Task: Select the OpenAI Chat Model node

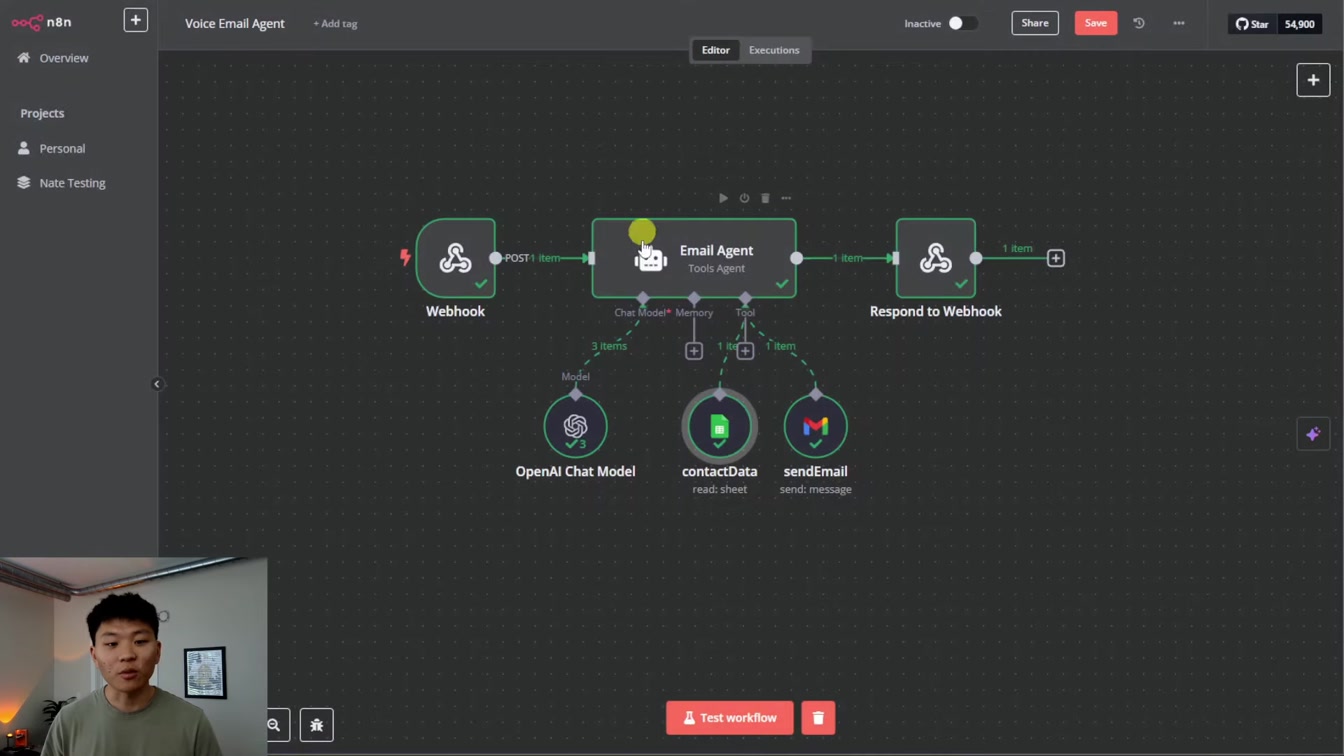Action: pos(575,426)
